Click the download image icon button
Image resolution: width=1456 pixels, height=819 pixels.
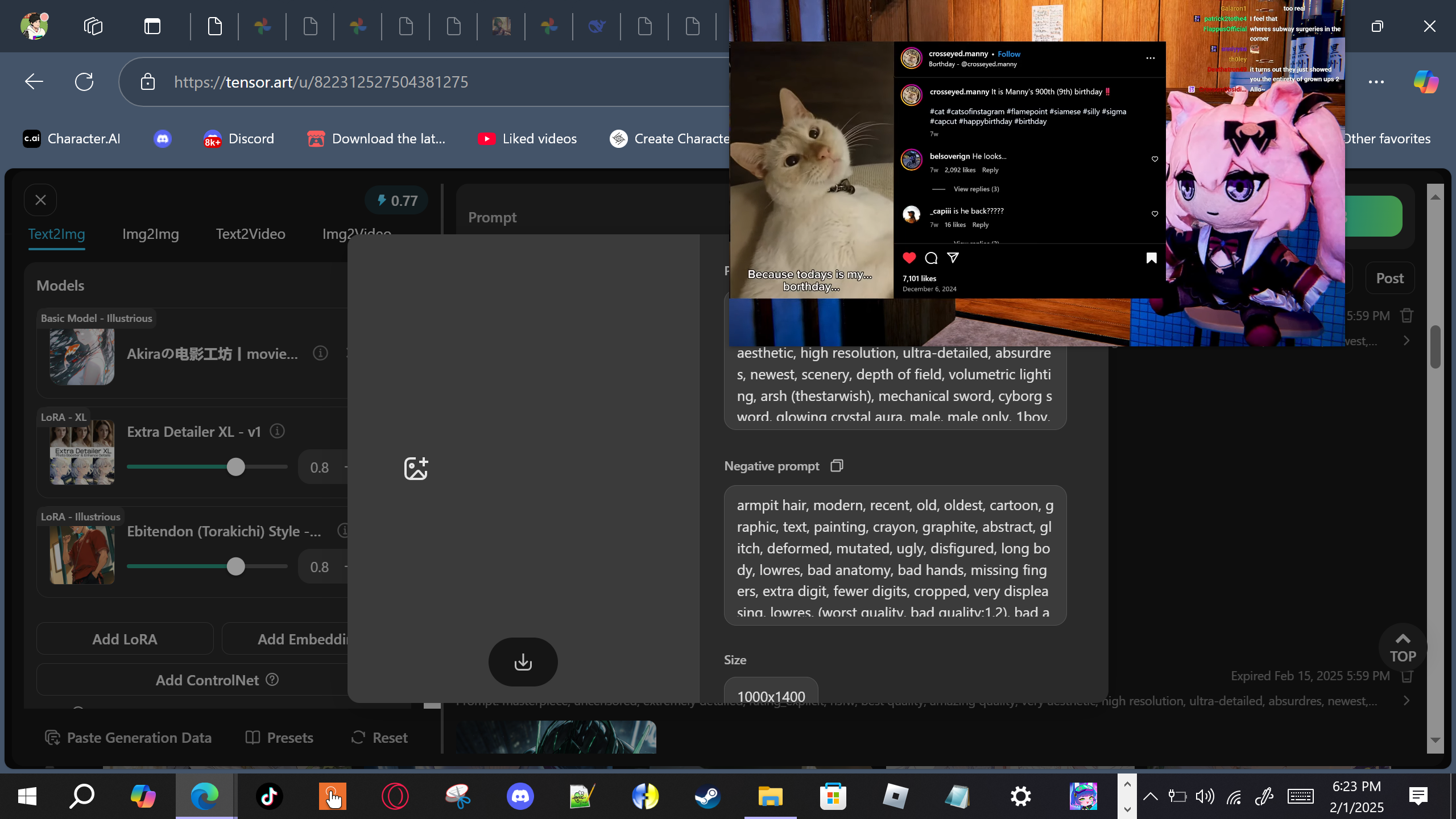tap(523, 661)
